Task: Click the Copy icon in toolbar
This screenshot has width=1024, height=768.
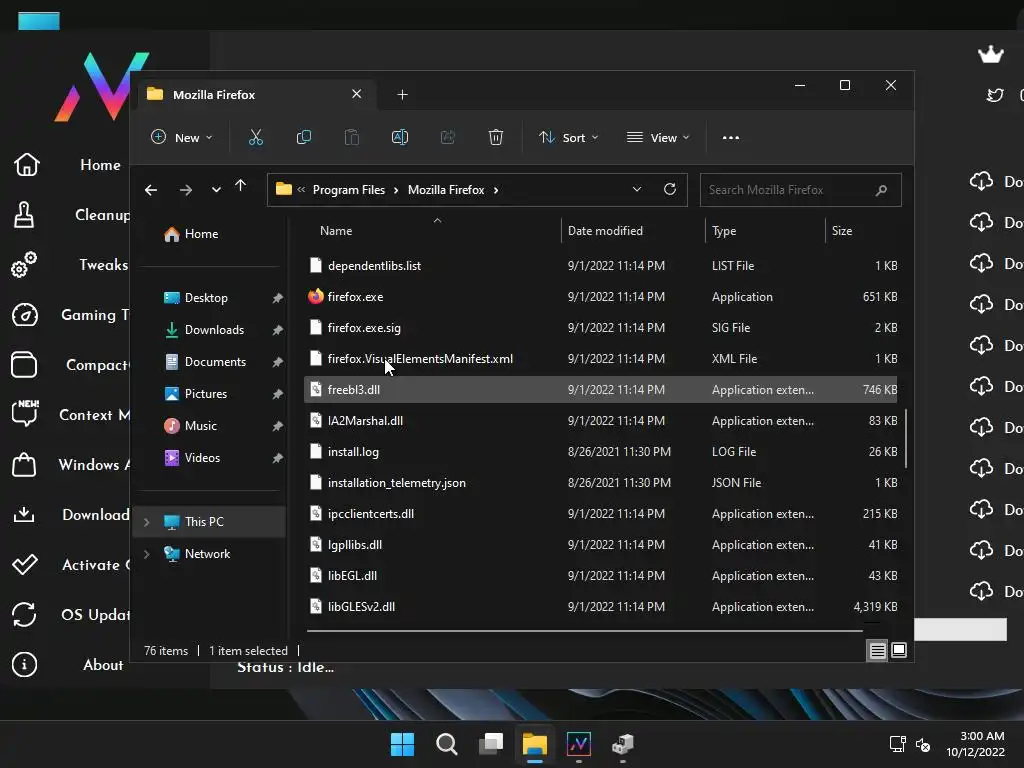Action: click(304, 138)
